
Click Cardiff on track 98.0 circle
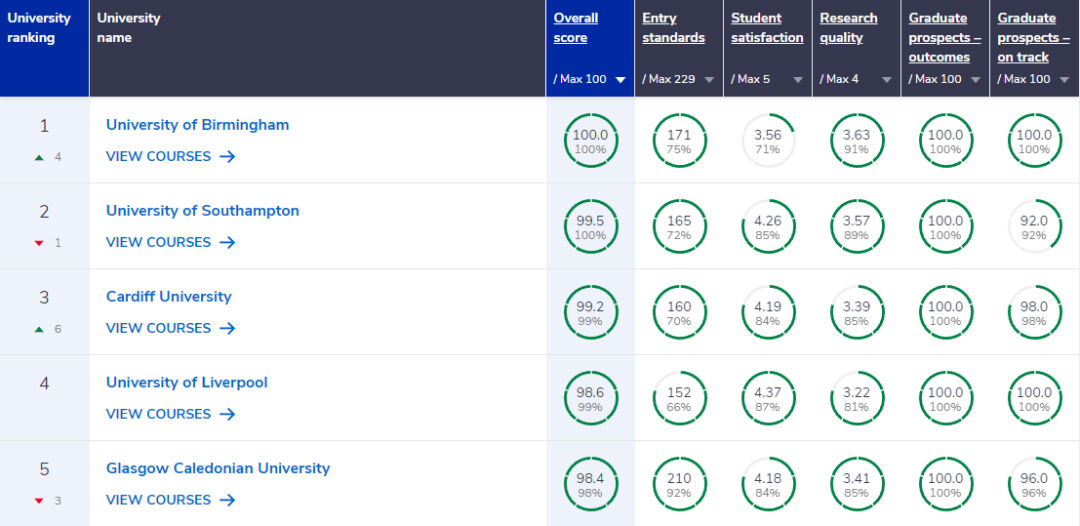[x=1035, y=313]
